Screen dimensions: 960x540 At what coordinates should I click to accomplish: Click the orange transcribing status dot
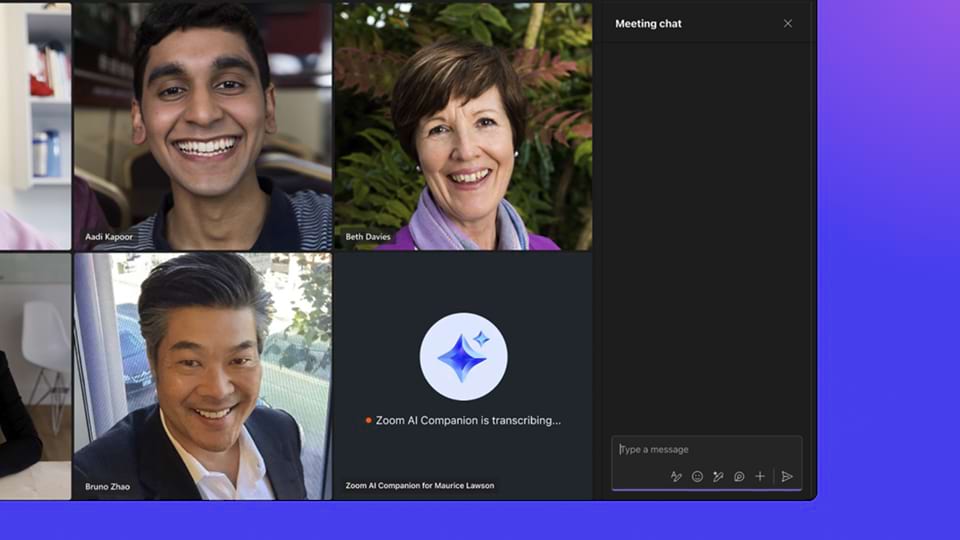(x=369, y=421)
